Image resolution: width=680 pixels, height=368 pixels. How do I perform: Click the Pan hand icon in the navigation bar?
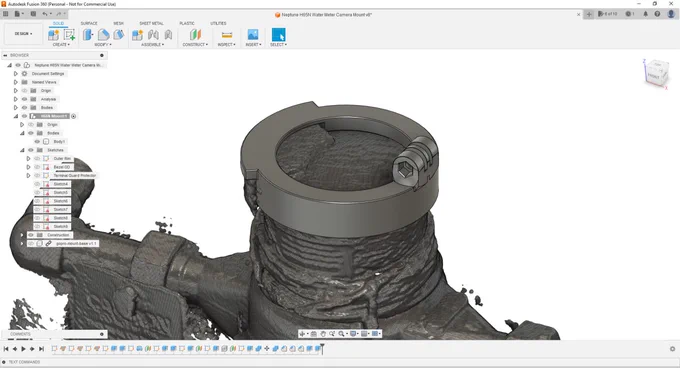(323, 334)
